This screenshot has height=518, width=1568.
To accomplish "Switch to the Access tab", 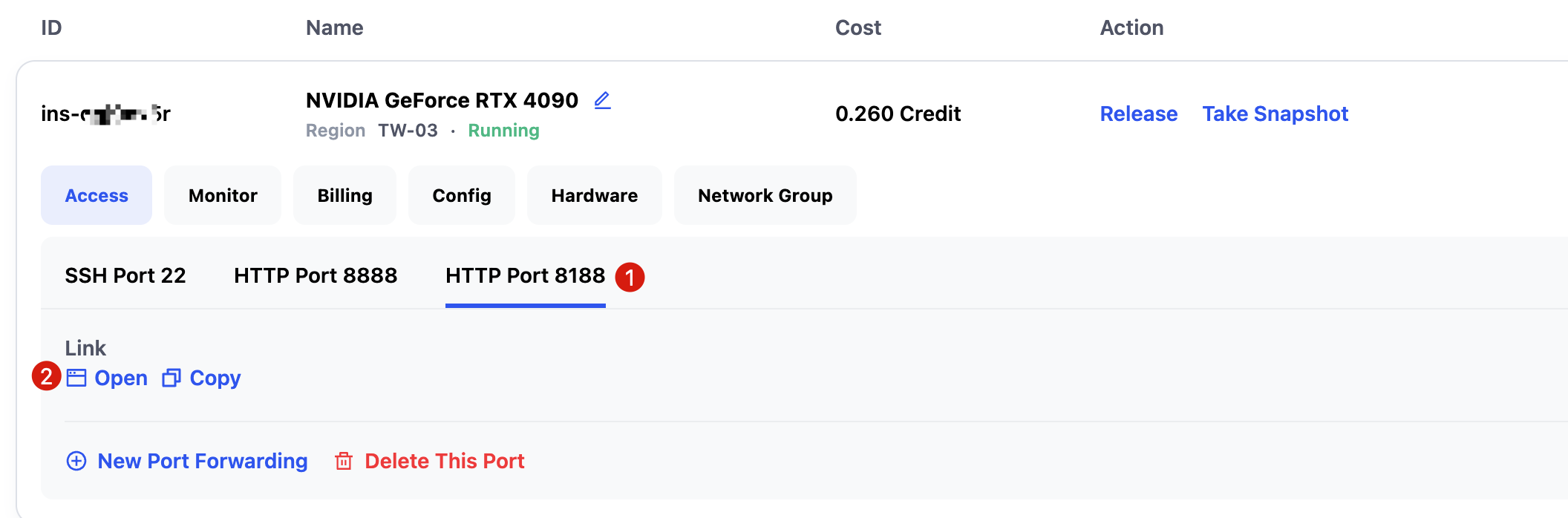I will coord(97,195).
